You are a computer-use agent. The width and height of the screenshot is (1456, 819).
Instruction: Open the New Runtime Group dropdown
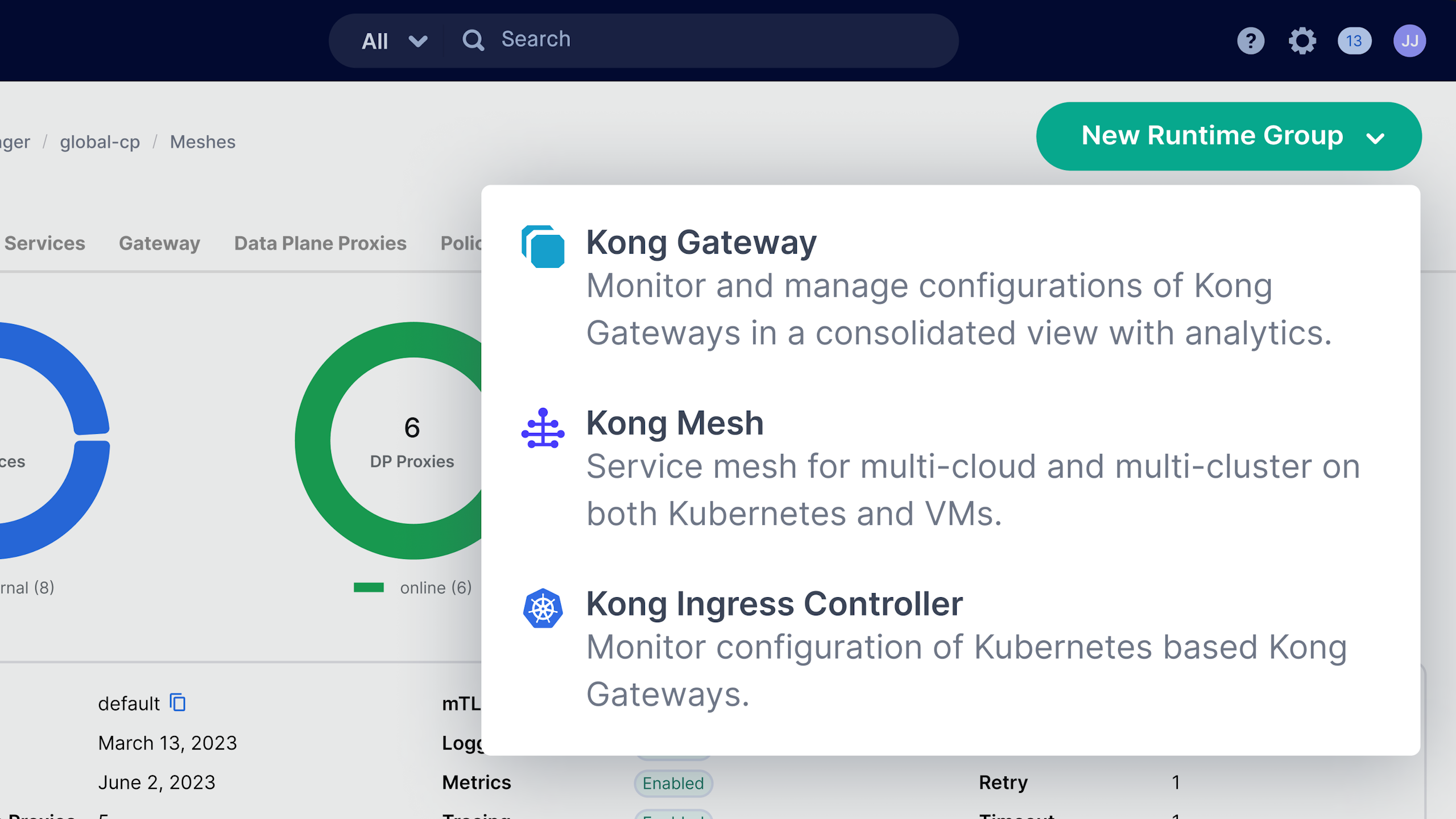pyautogui.click(x=1228, y=136)
